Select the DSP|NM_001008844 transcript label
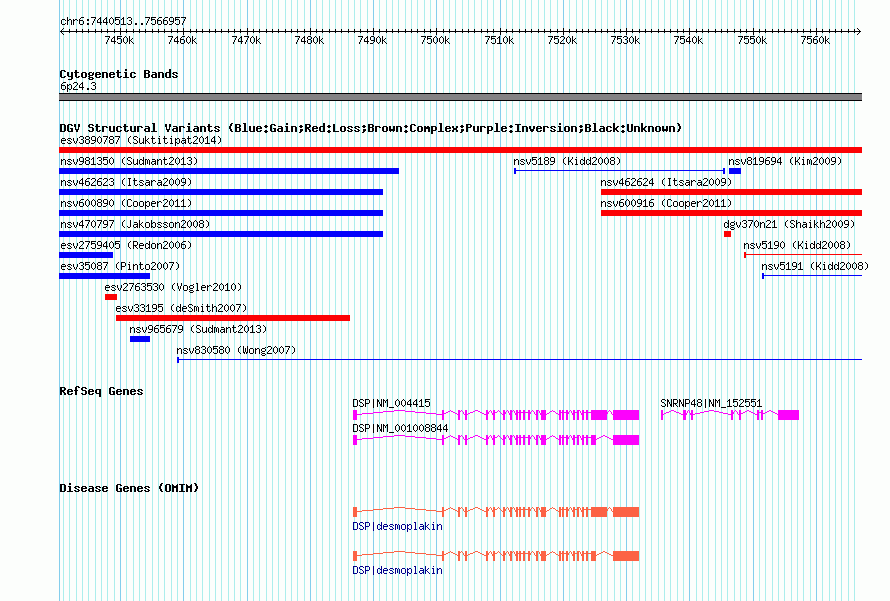 pos(400,428)
